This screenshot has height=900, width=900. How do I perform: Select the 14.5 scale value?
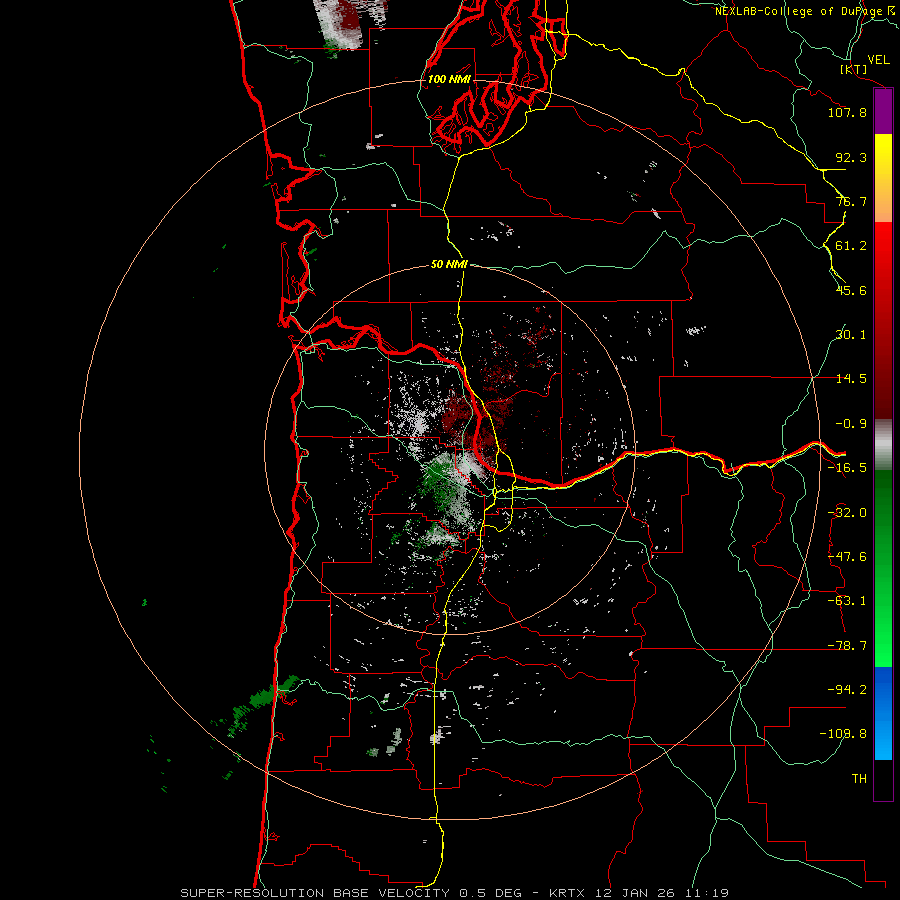(851, 379)
